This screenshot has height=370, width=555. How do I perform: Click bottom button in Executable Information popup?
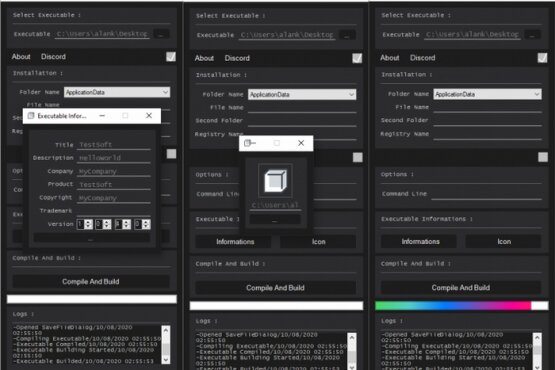point(91,238)
